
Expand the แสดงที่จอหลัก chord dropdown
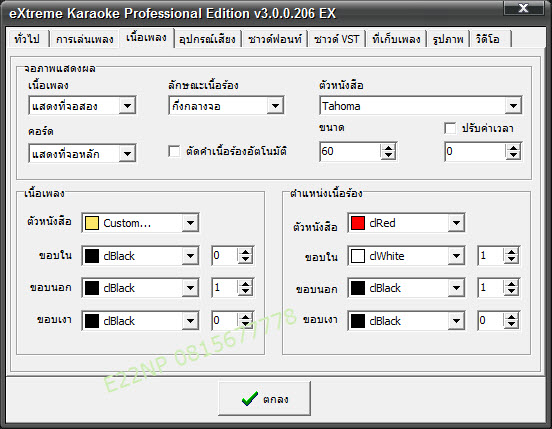point(127,154)
